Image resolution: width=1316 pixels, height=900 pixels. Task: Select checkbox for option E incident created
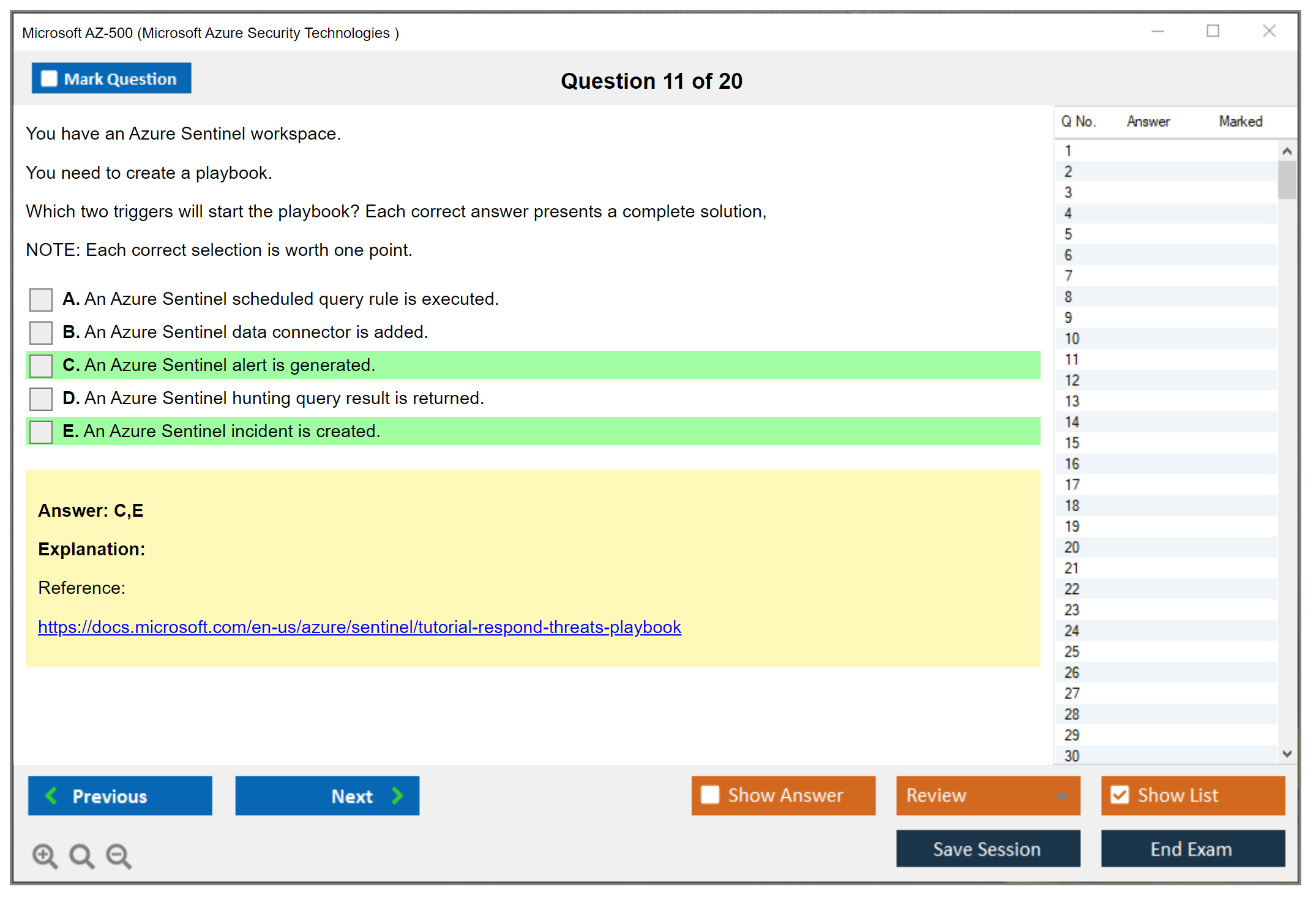coord(41,432)
